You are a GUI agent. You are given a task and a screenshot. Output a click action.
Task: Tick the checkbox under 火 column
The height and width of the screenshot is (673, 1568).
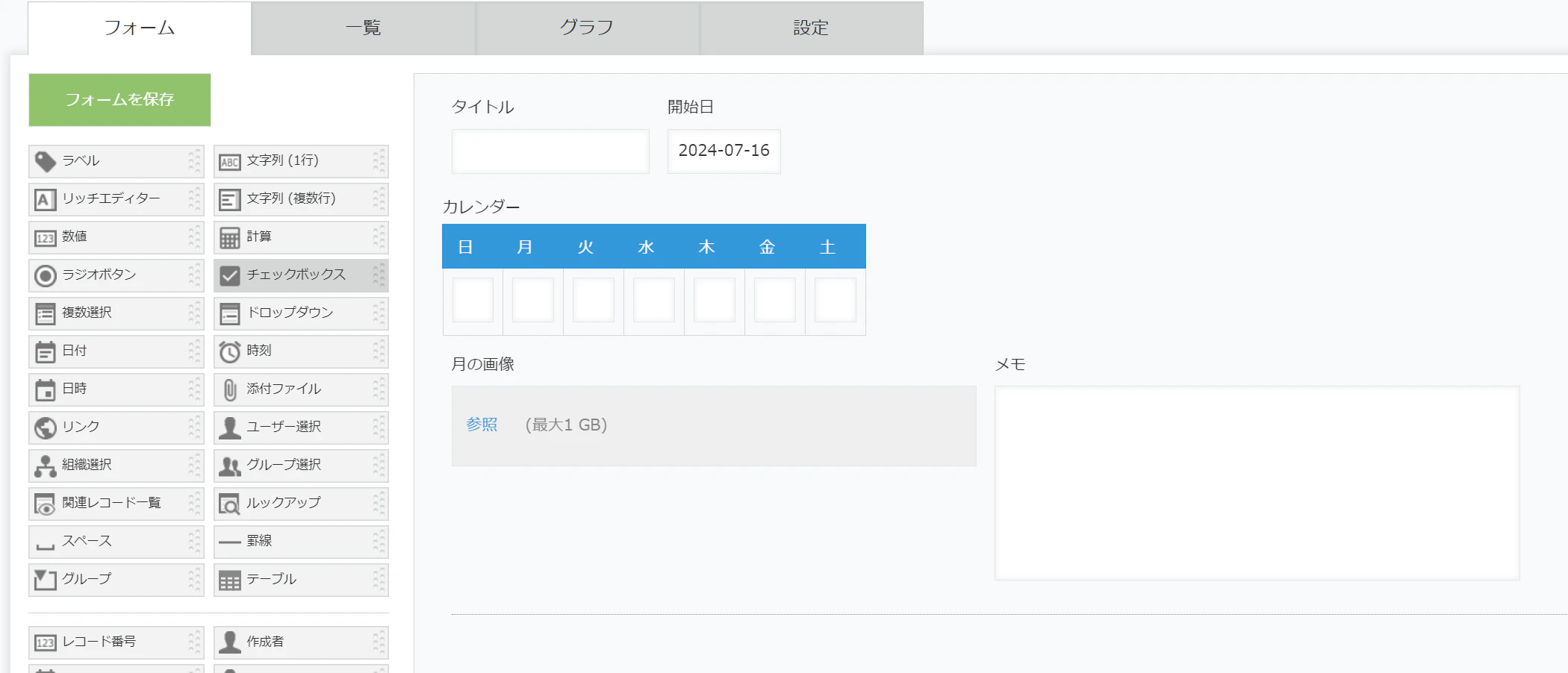(x=594, y=300)
